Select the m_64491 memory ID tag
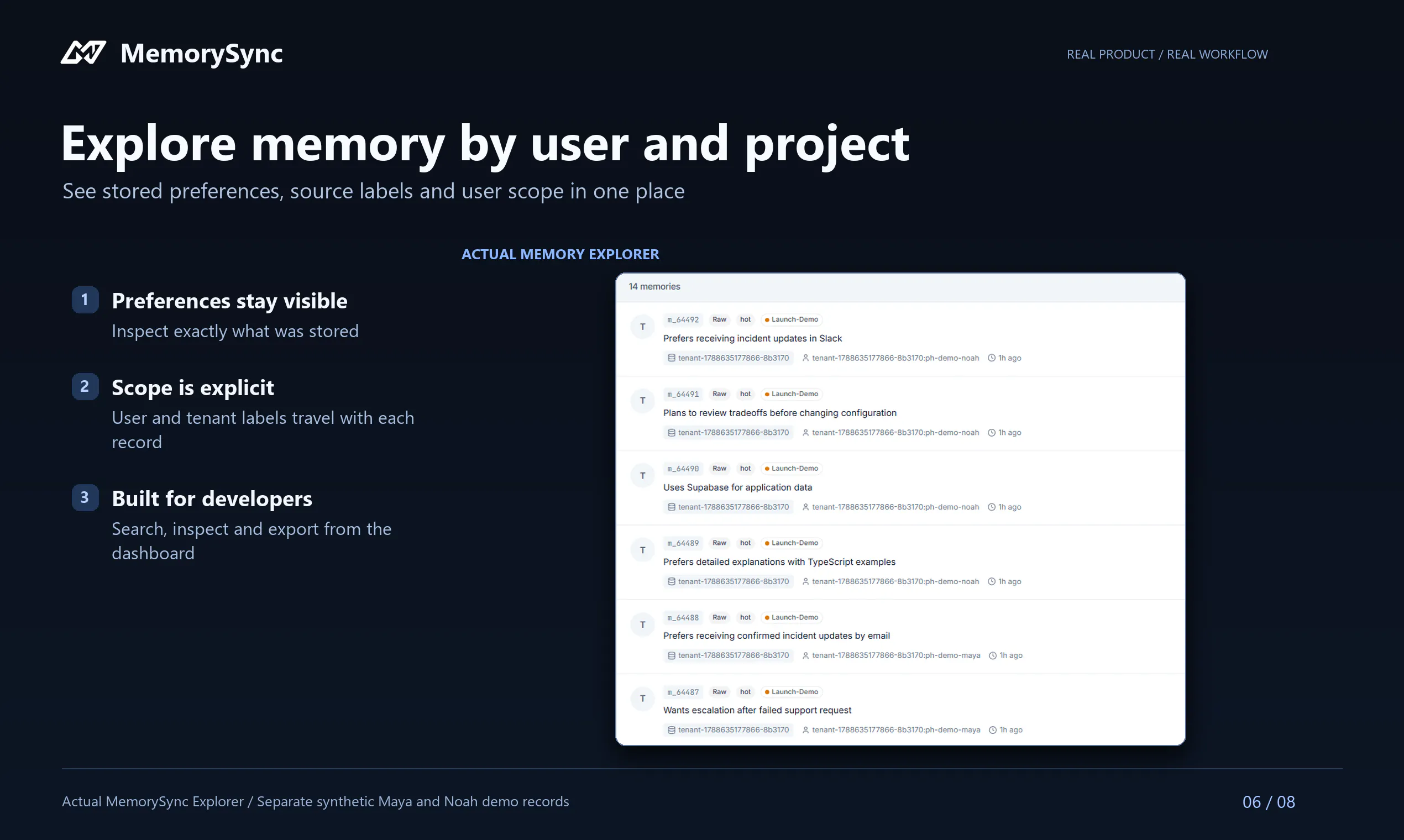 683,394
